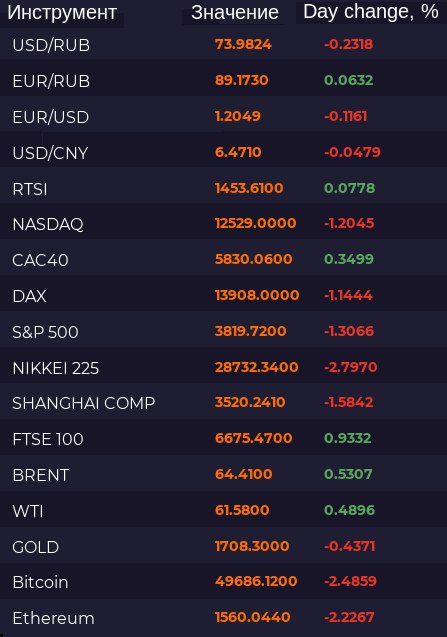
Task: Select the USD/RUB instrument row
Action: coord(224,44)
